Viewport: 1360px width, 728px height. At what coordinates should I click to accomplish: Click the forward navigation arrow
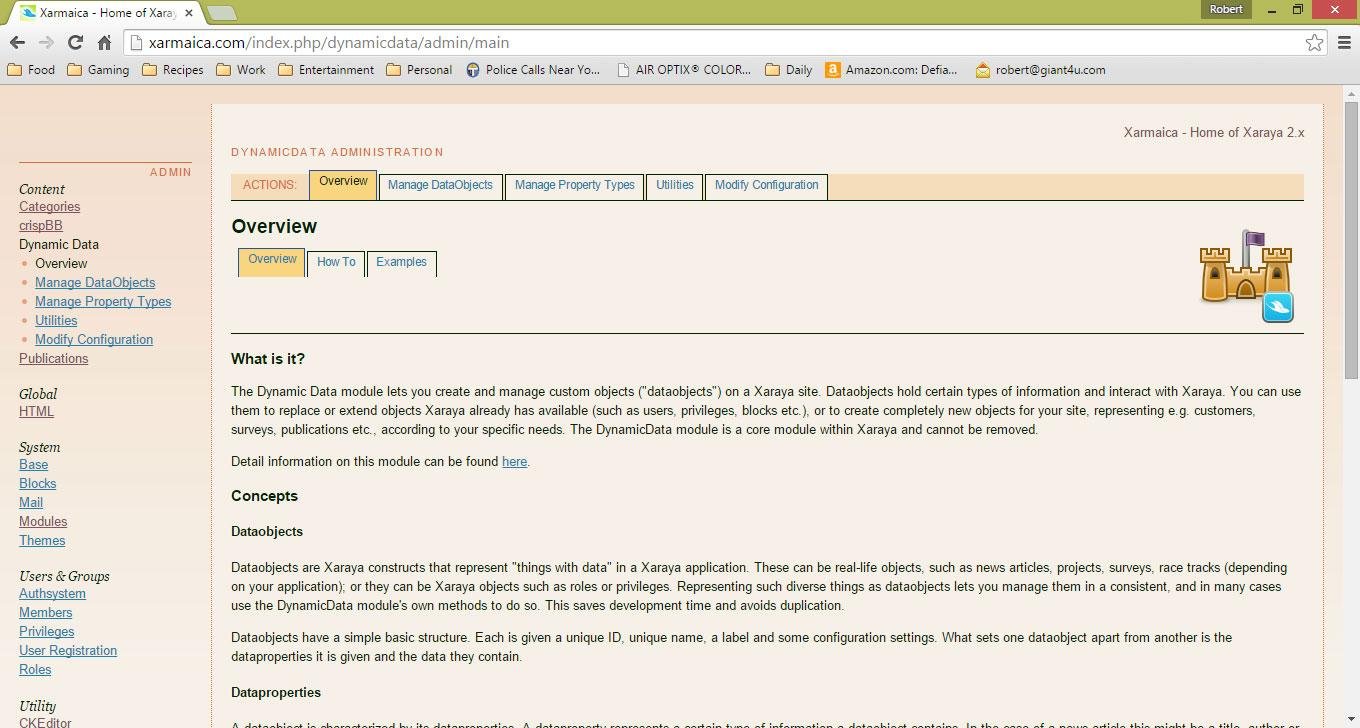coord(46,43)
